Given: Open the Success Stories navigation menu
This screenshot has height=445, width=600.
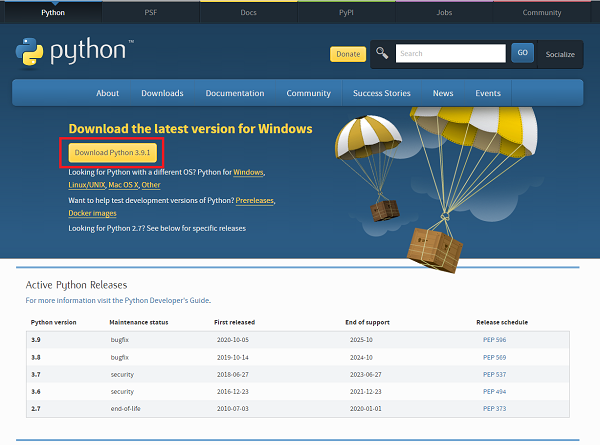Looking at the screenshot, I should (382, 93).
